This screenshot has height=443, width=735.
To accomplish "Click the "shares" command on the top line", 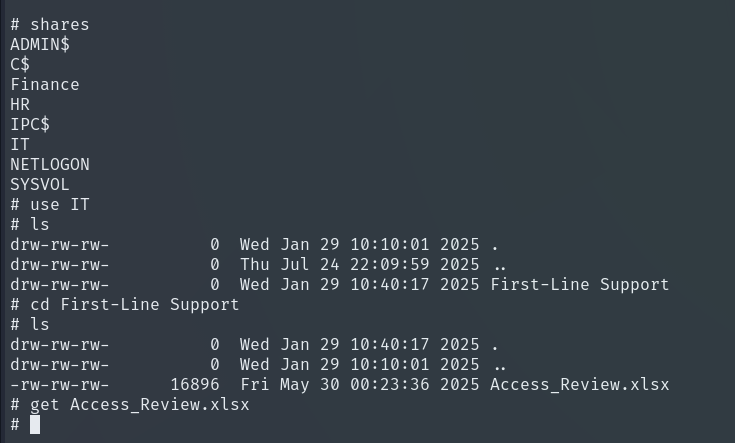I will point(59,24).
